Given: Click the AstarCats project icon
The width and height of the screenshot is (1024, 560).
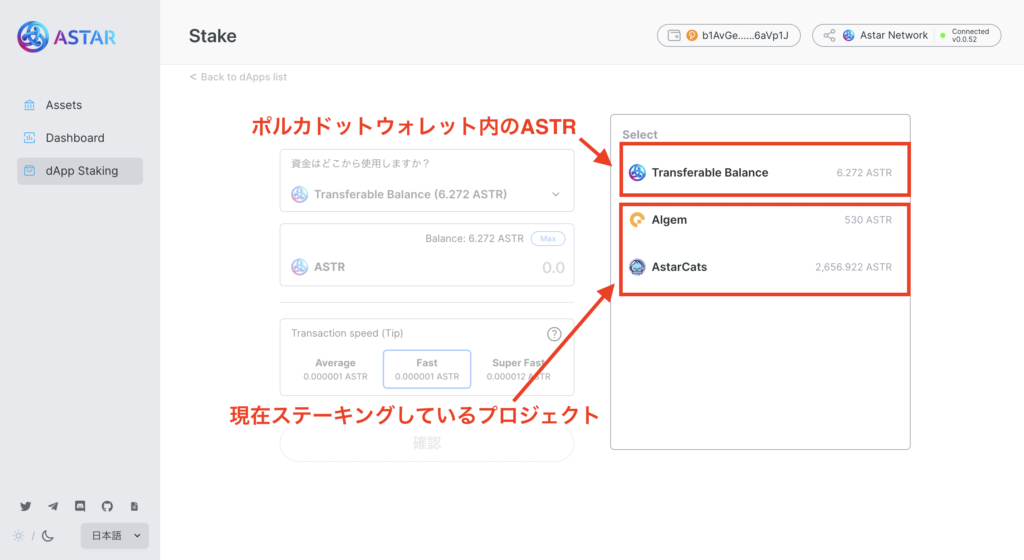Looking at the screenshot, I should [637, 267].
